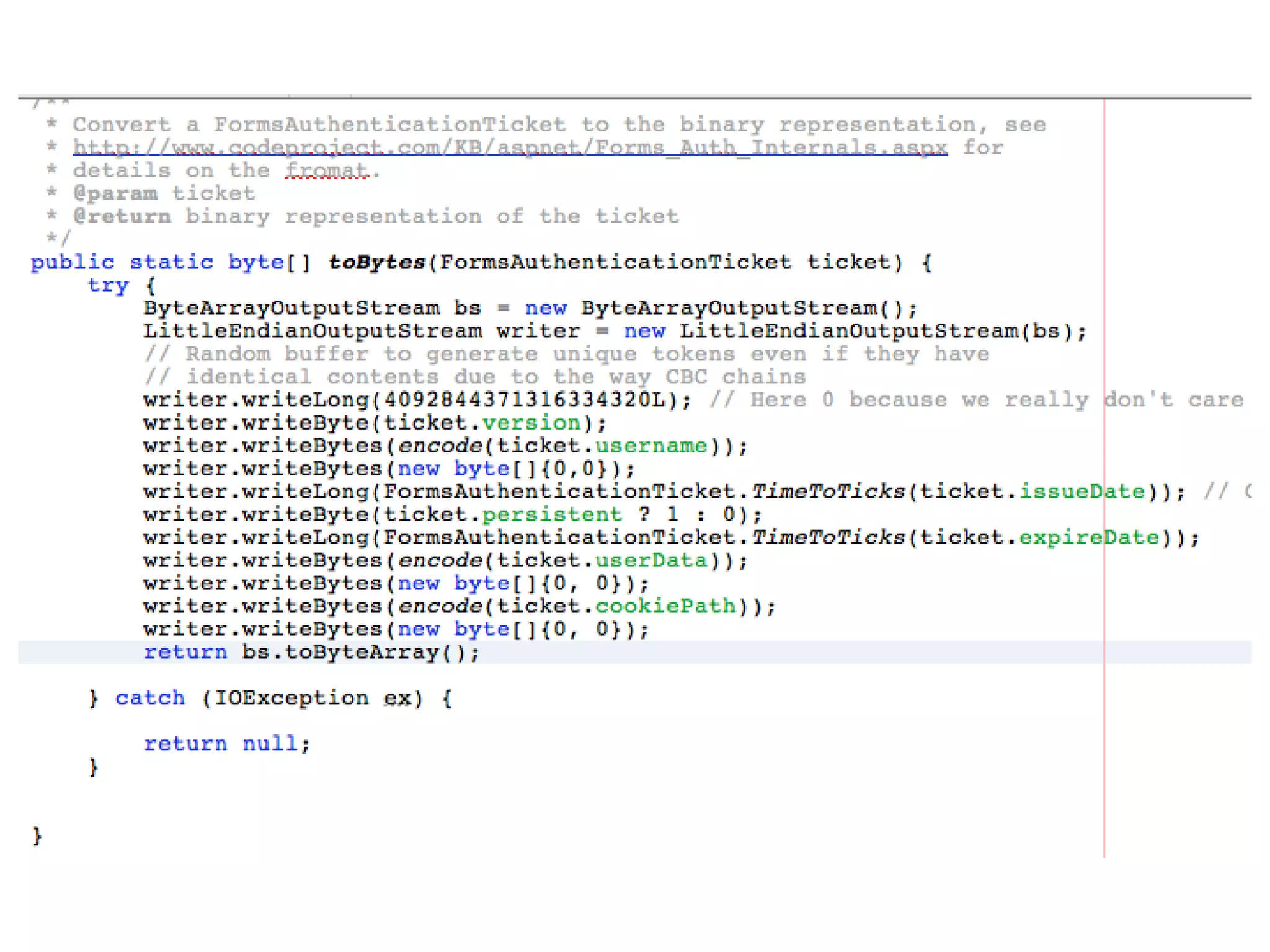1270x952 pixels.
Task: Open the codeproject.com Forms_Auth_Internals link
Action: tap(510, 148)
